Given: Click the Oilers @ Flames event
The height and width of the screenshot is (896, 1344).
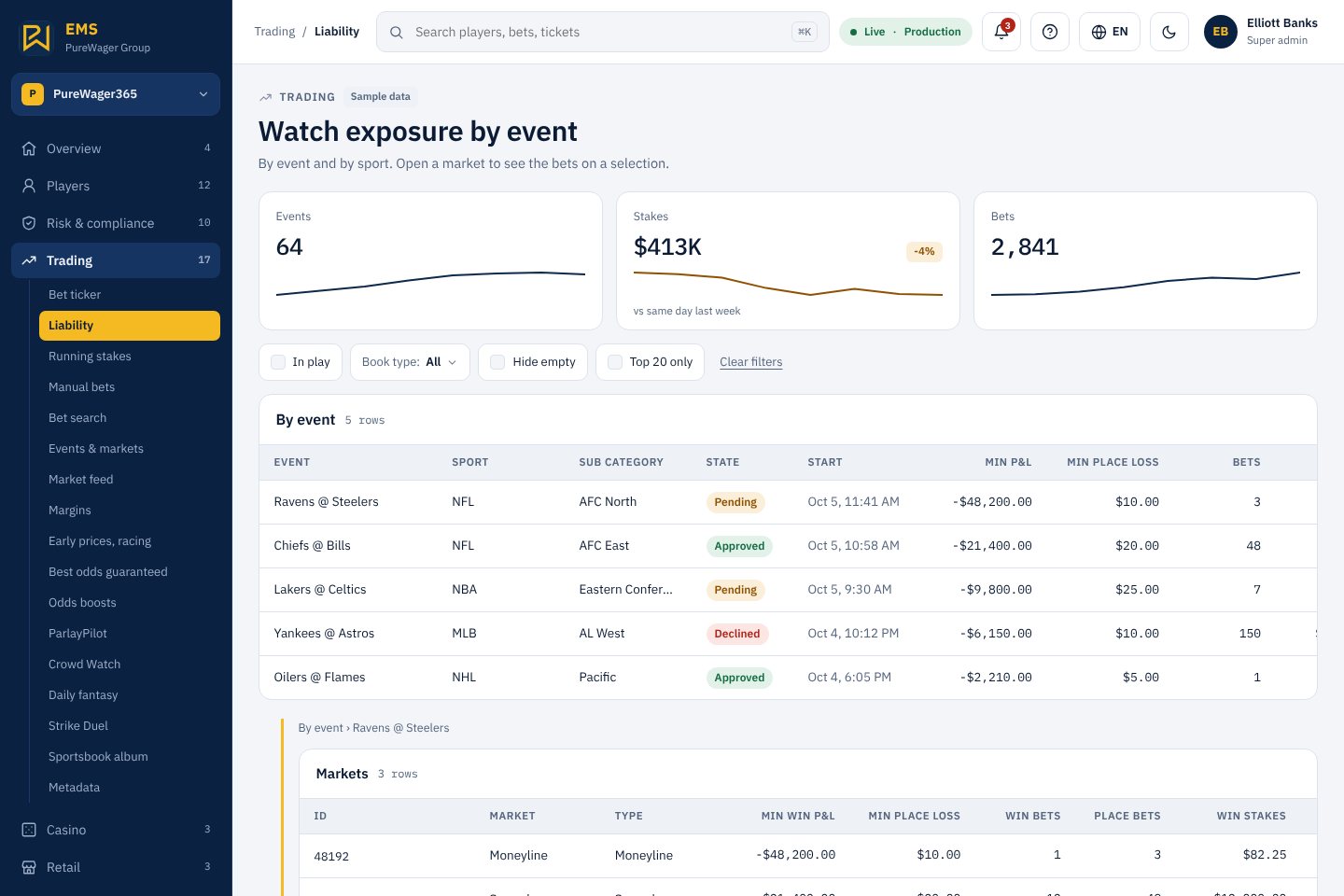Looking at the screenshot, I should click(788, 678).
